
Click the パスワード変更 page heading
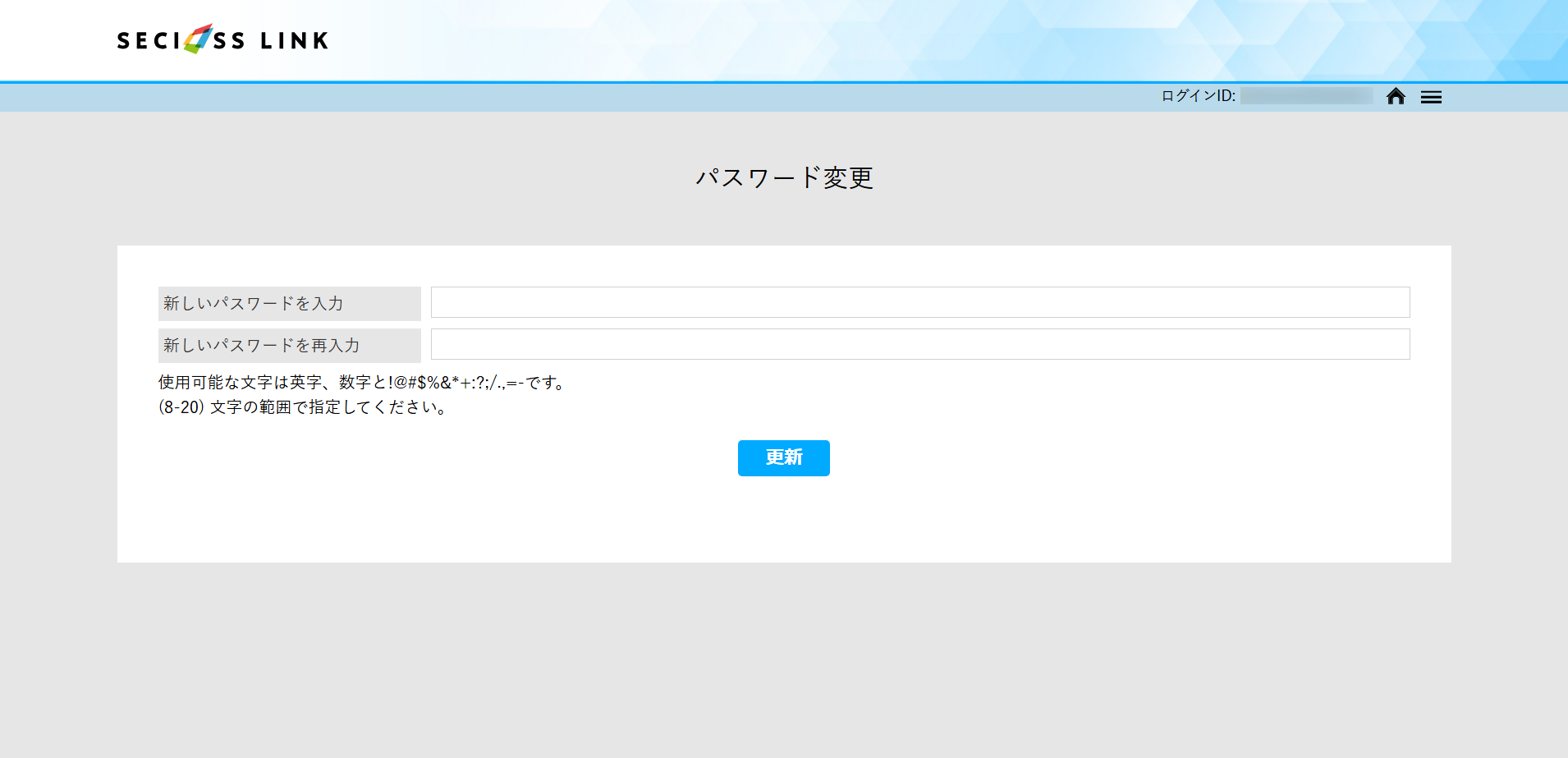click(x=784, y=177)
